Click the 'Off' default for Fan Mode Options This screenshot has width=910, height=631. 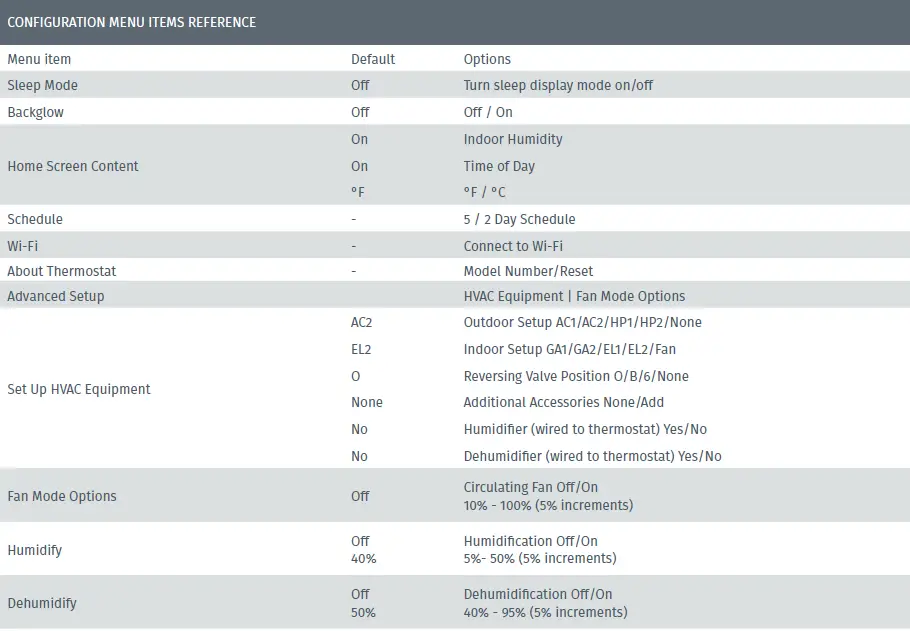coord(360,496)
